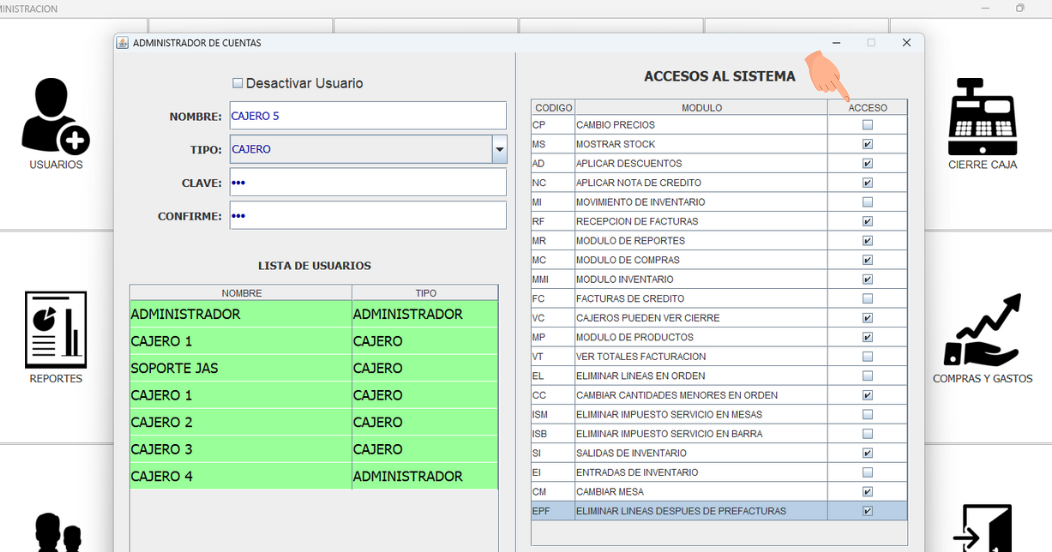Screen dimensions: 1052x552
Task: Open the Tipo combo box showing CAJERO
Action: click(360, 150)
